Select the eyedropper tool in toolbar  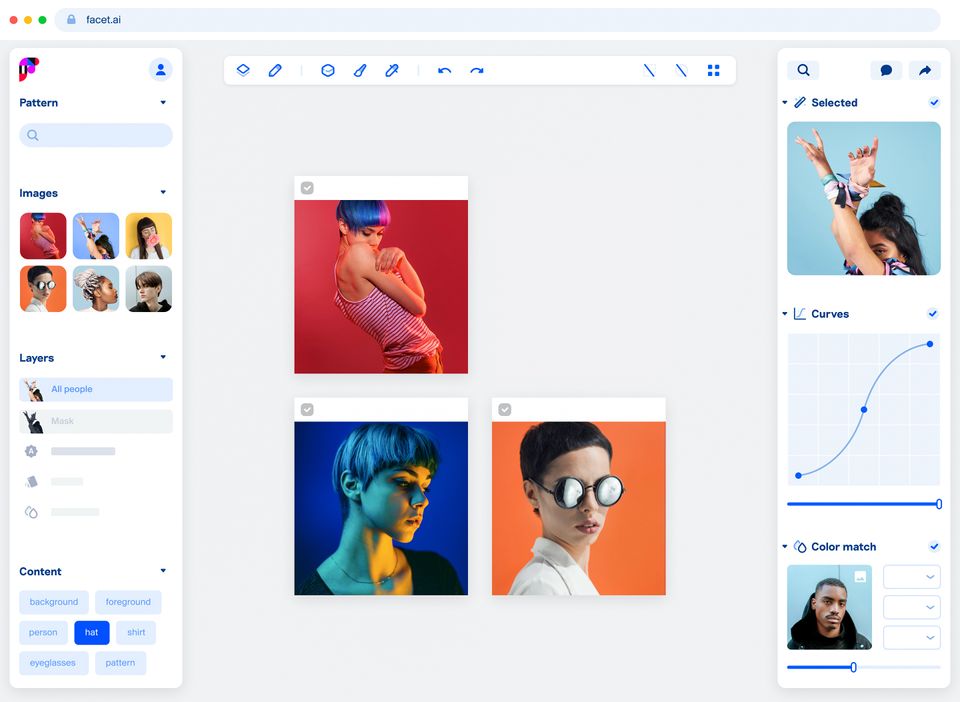click(392, 70)
